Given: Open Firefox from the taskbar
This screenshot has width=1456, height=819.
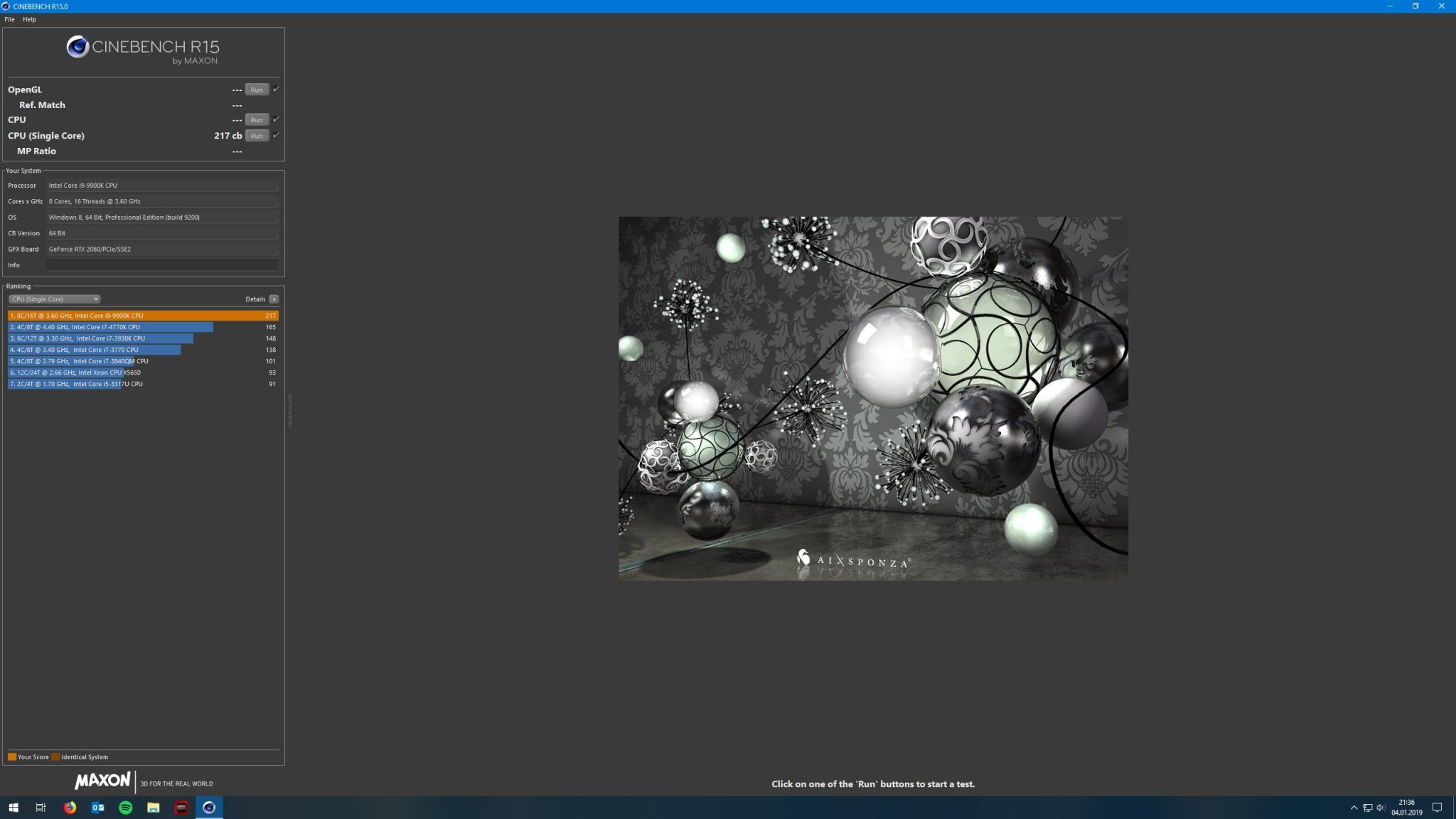Looking at the screenshot, I should click(70, 807).
